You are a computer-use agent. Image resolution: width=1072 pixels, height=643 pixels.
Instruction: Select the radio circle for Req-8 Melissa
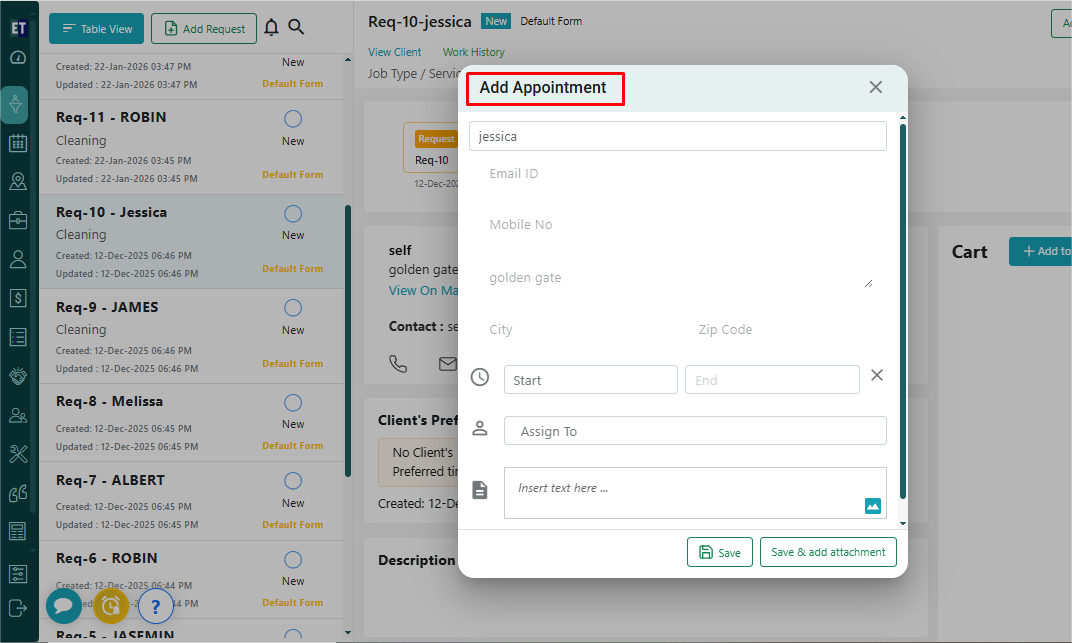[x=293, y=402]
